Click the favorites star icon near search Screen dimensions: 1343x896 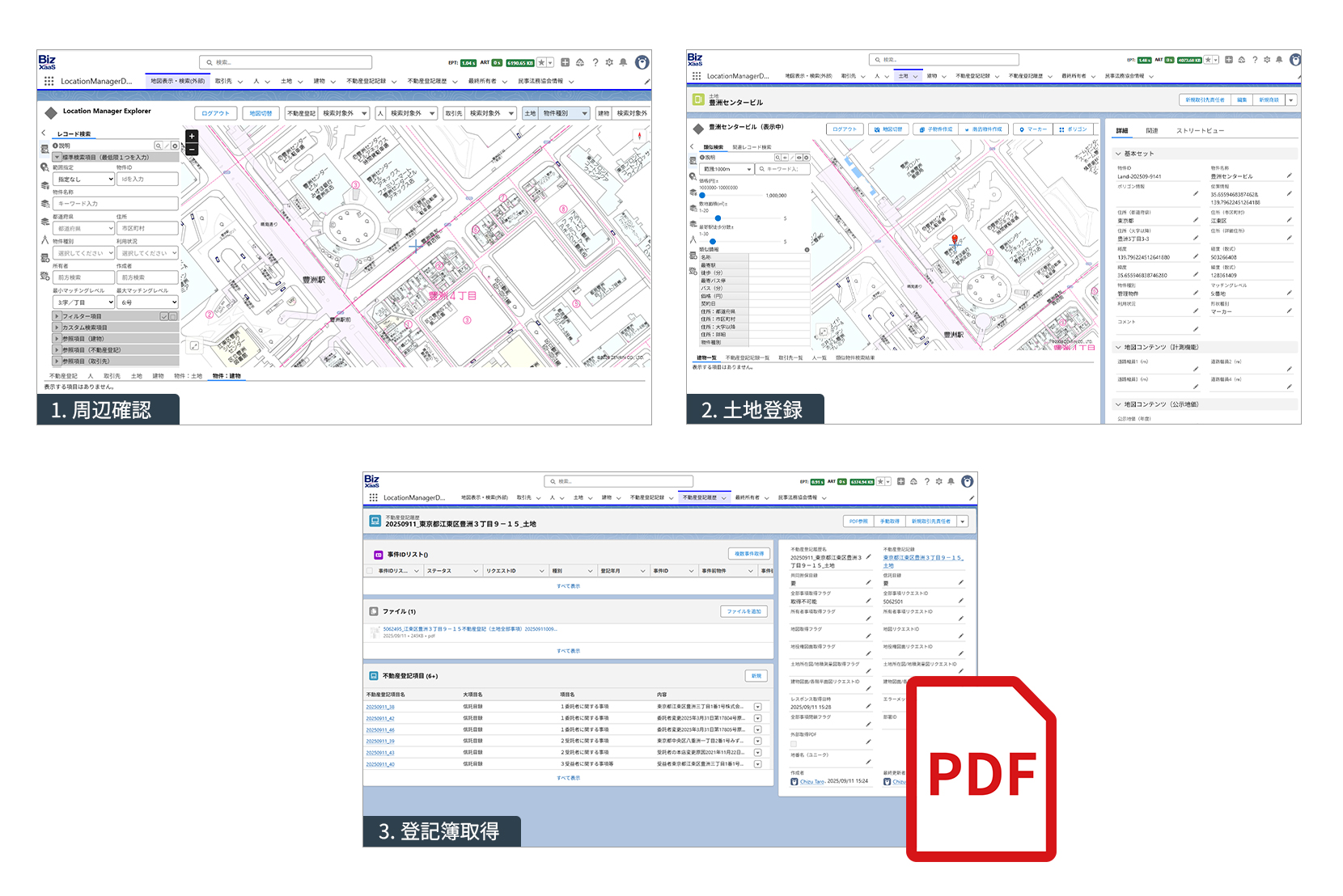pyautogui.click(x=540, y=61)
